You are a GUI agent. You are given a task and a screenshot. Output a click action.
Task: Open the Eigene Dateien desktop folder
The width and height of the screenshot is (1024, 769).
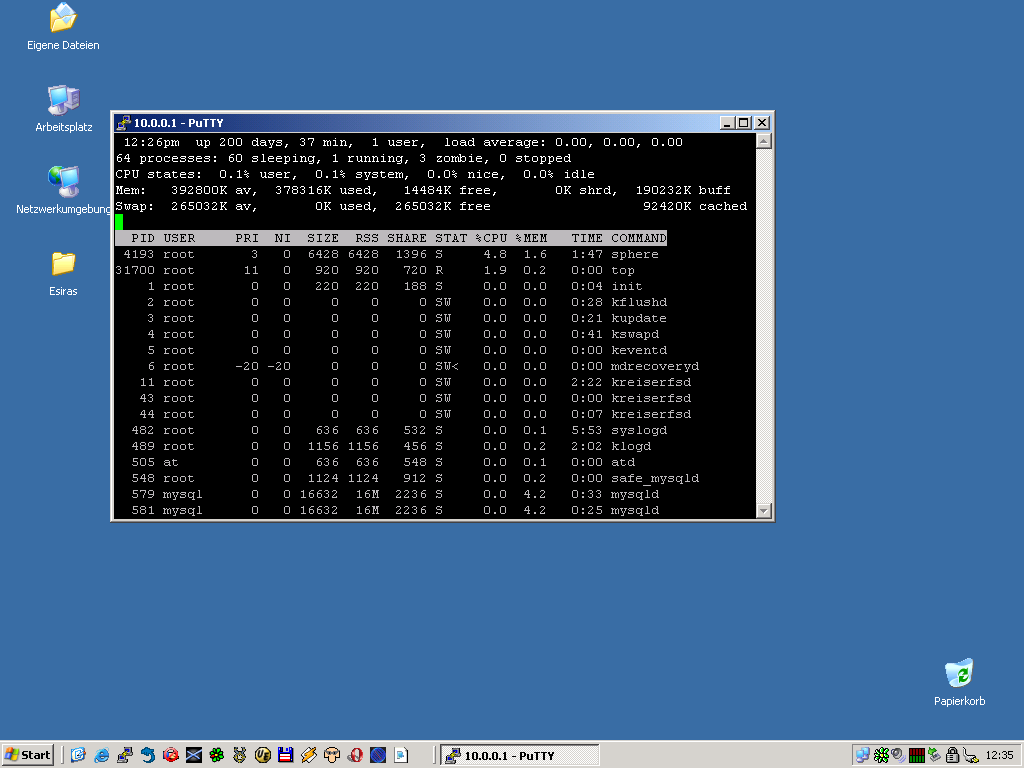point(62,22)
